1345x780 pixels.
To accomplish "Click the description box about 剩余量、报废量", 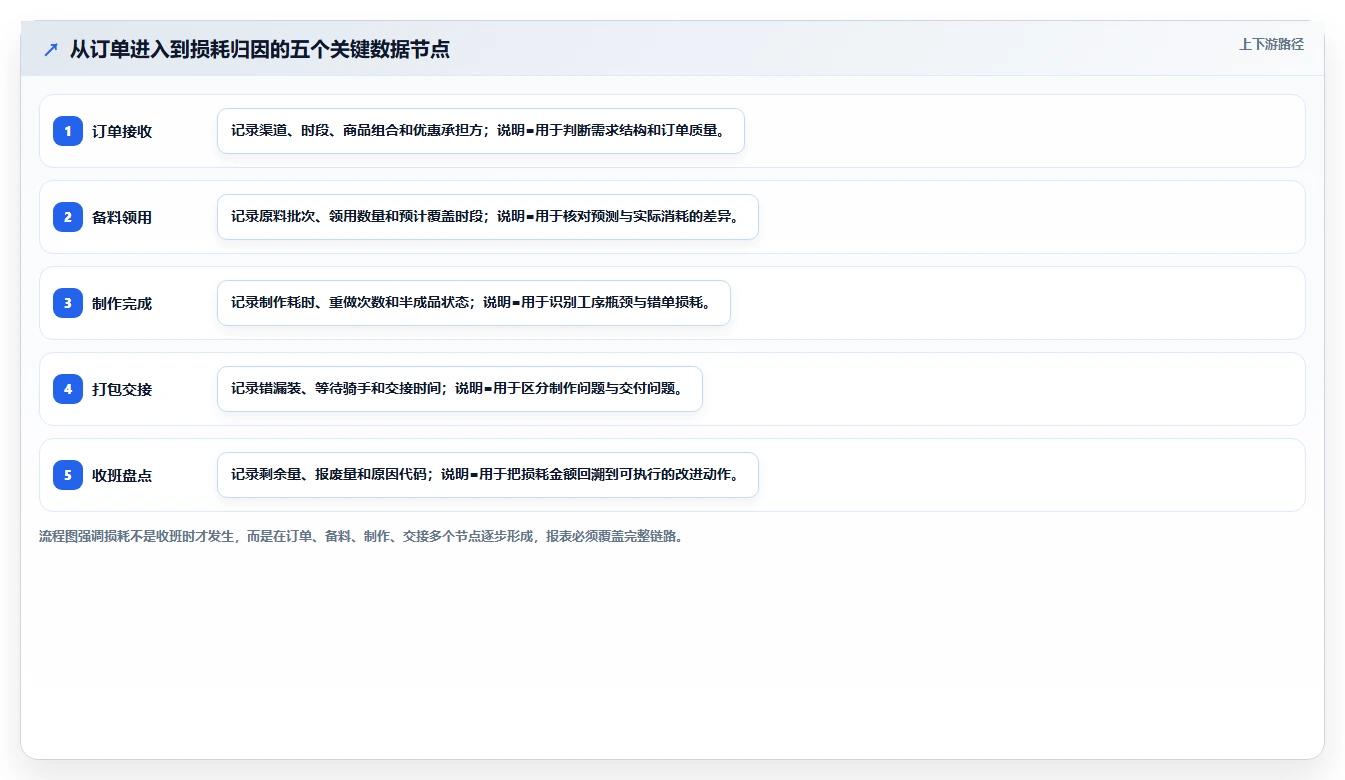I will [x=488, y=475].
